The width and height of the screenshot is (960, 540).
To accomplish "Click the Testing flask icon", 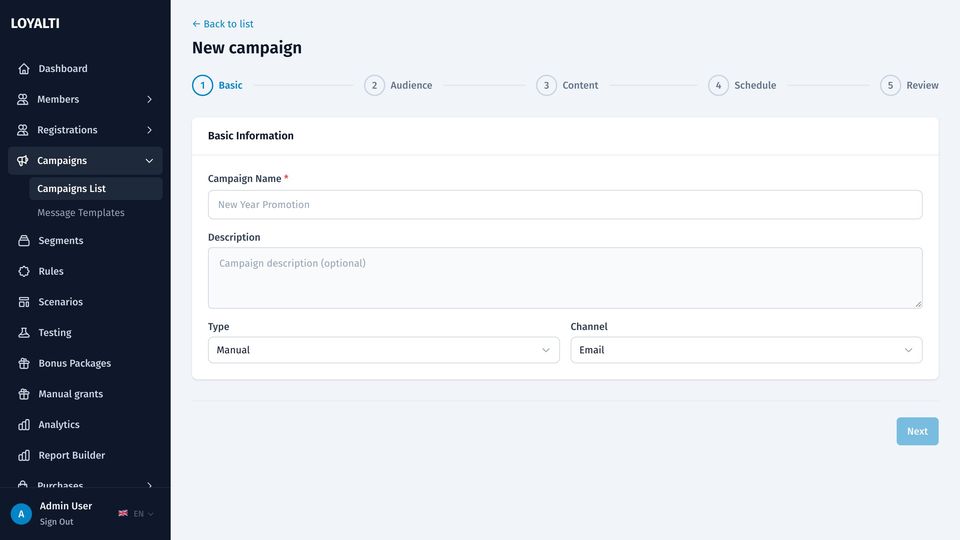I will tap(24, 332).
